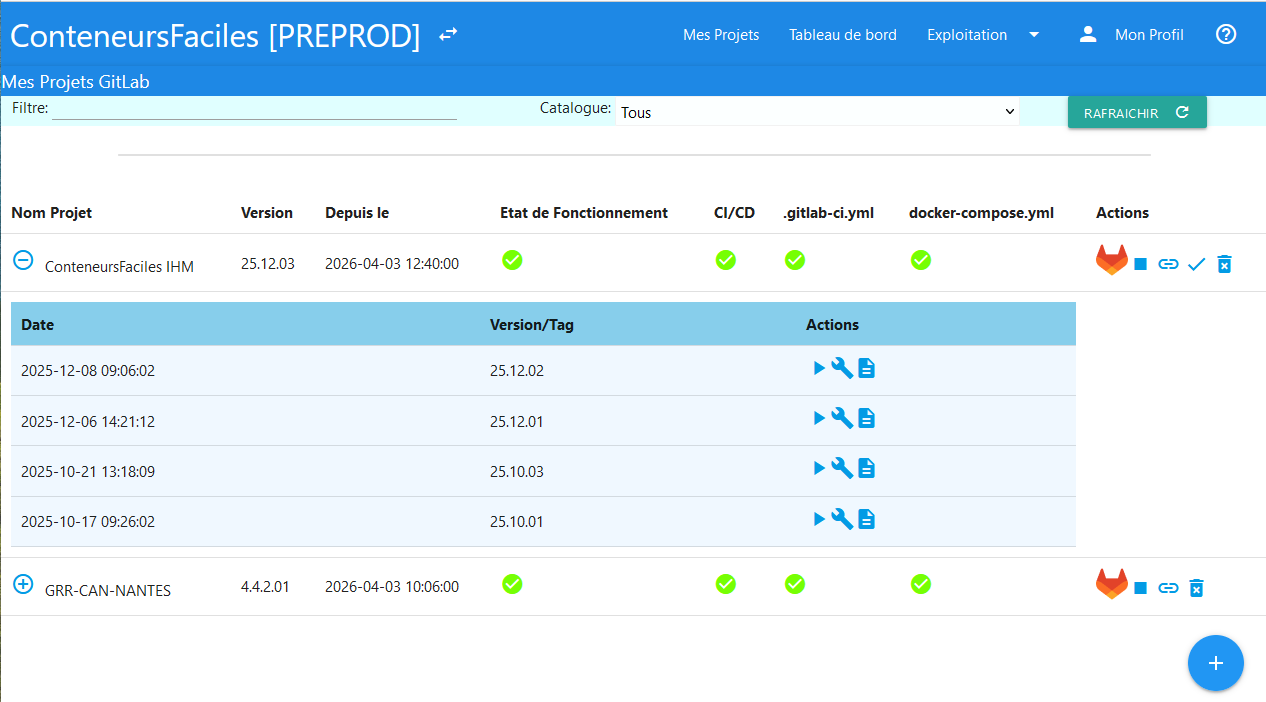The height and width of the screenshot is (702, 1266).
Task: Open Tableau de bord menu
Action: [843, 35]
